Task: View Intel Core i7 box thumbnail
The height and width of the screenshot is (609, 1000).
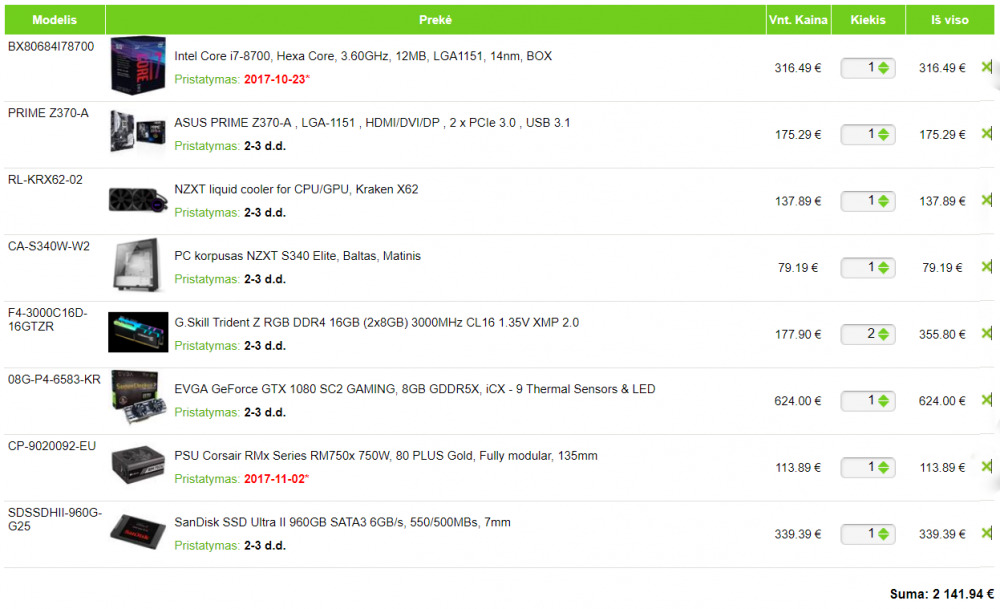Action: (x=138, y=65)
